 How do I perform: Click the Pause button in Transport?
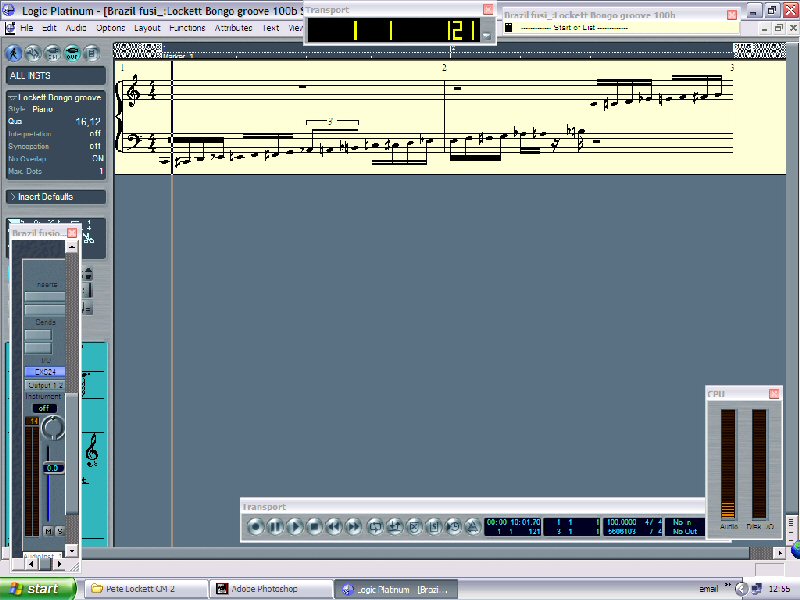tap(275, 525)
